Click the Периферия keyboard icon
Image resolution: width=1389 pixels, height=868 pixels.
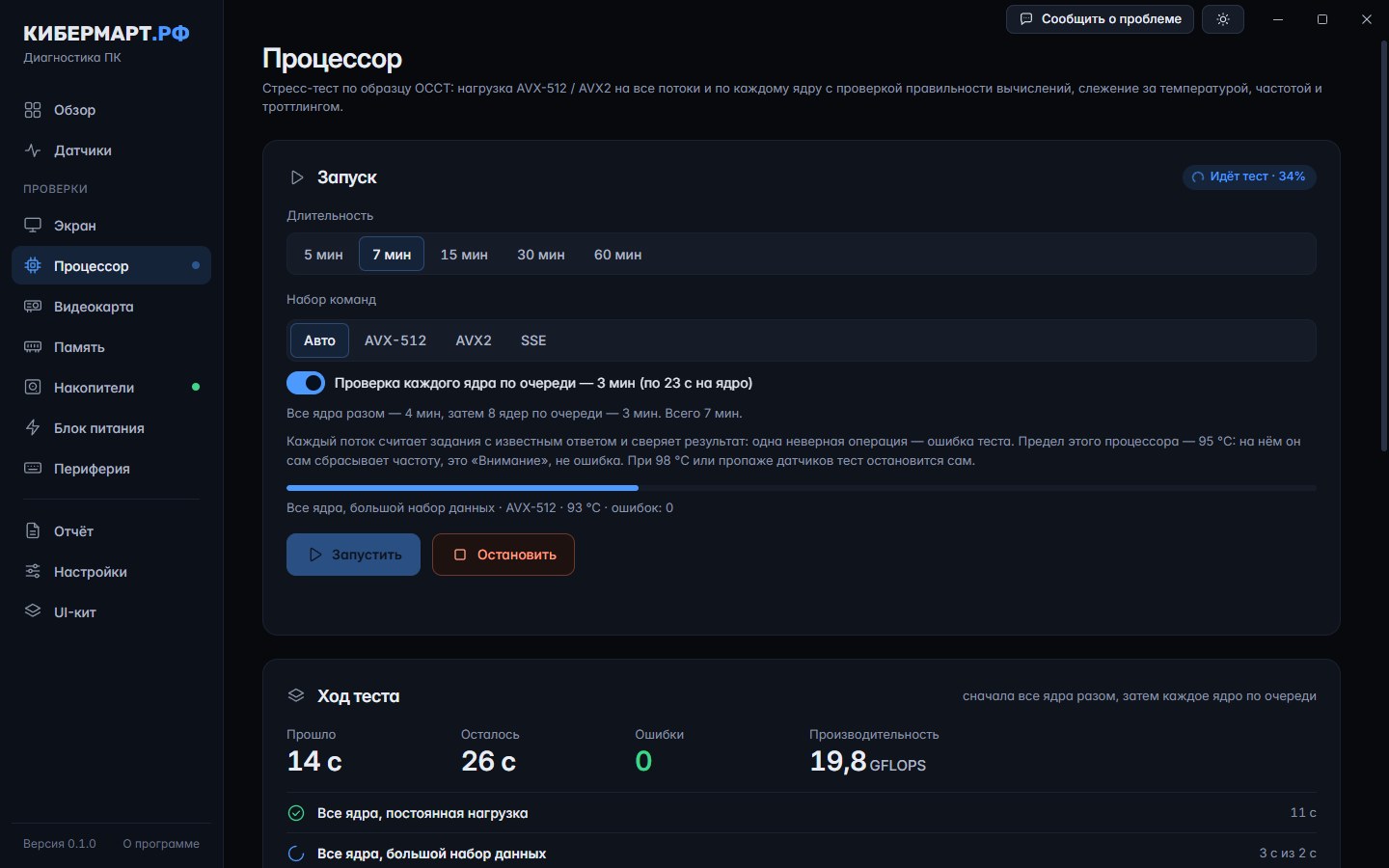click(x=33, y=469)
